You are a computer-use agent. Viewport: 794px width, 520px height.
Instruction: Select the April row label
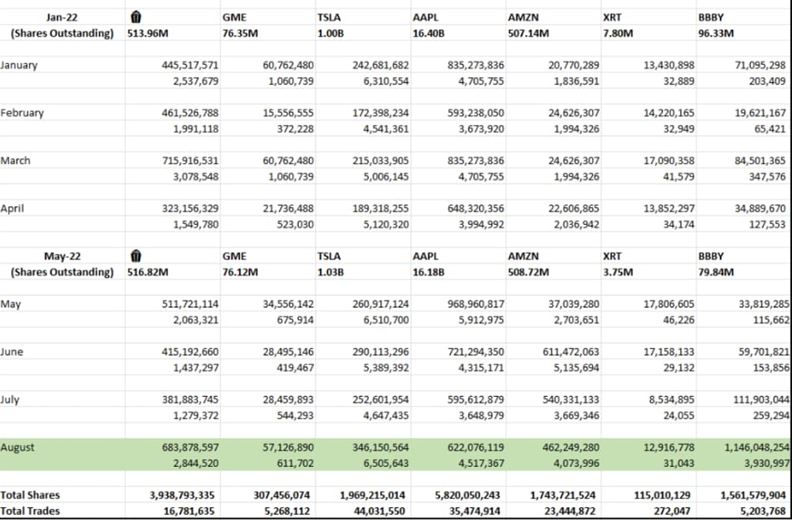[14, 208]
